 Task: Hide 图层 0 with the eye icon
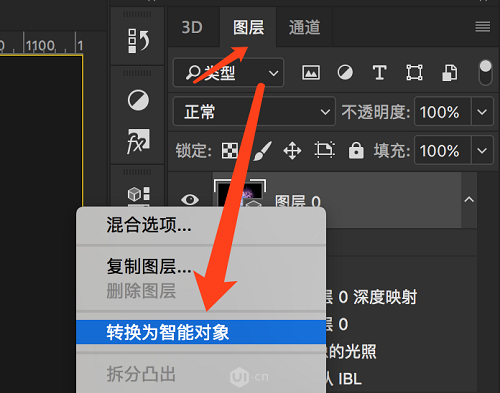click(190, 200)
